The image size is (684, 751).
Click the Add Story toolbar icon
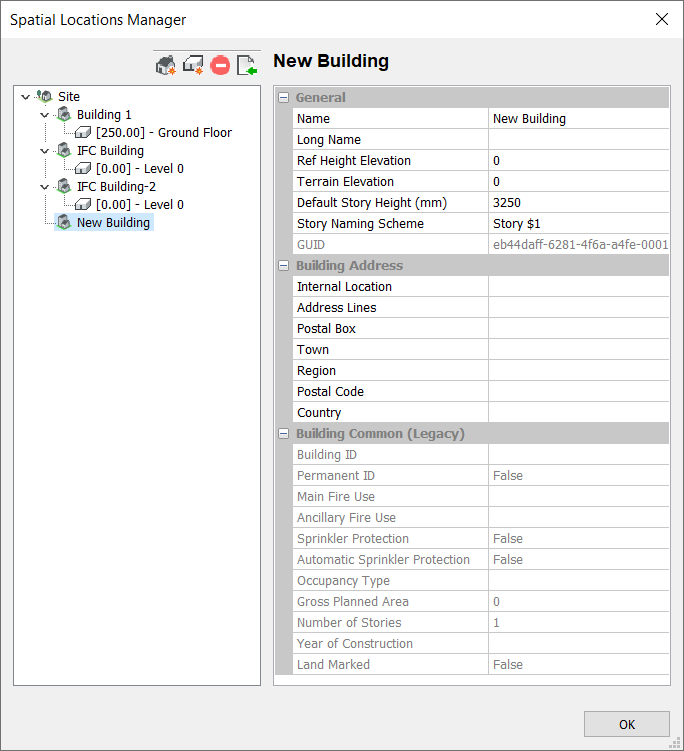click(x=193, y=65)
